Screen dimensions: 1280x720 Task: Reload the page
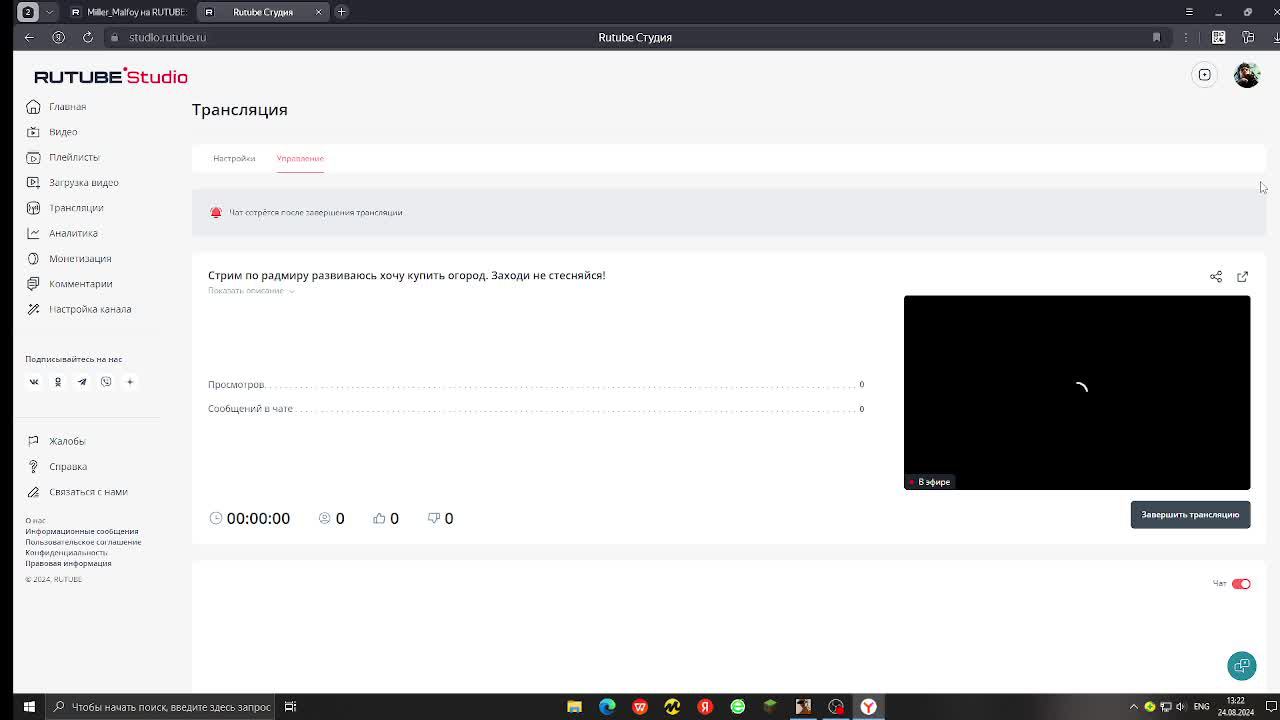(88, 37)
